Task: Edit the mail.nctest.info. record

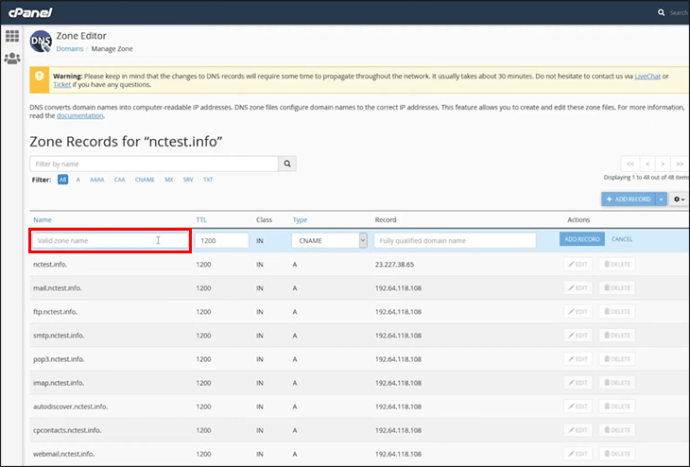Action: (578, 288)
